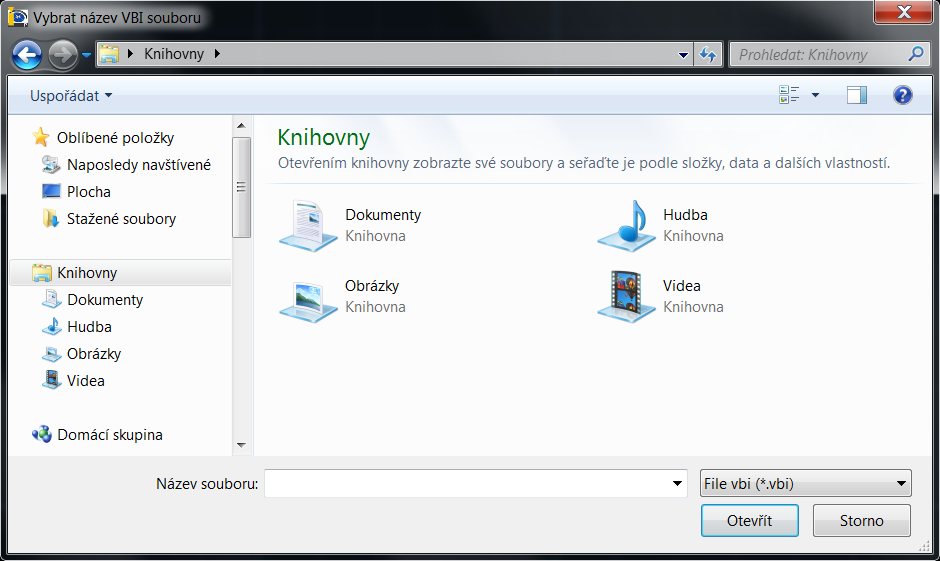Select Stažené soubory in sidebar
The height and width of the screenshot is (561, 940).
coord(121,219)
